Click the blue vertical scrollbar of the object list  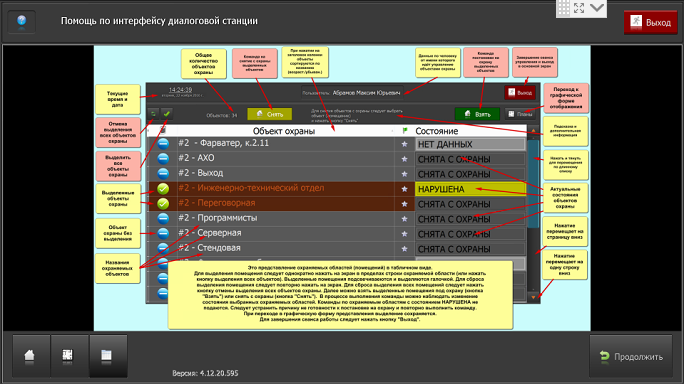[533, 183]
